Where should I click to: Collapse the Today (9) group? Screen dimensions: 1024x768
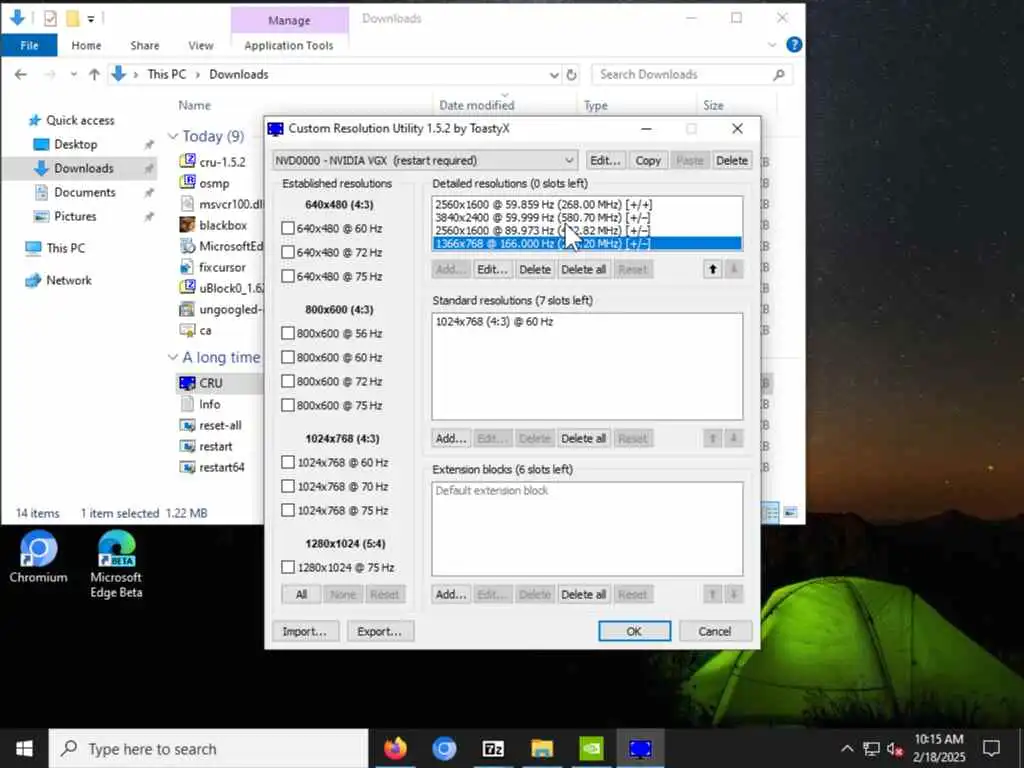coord(173,136)
